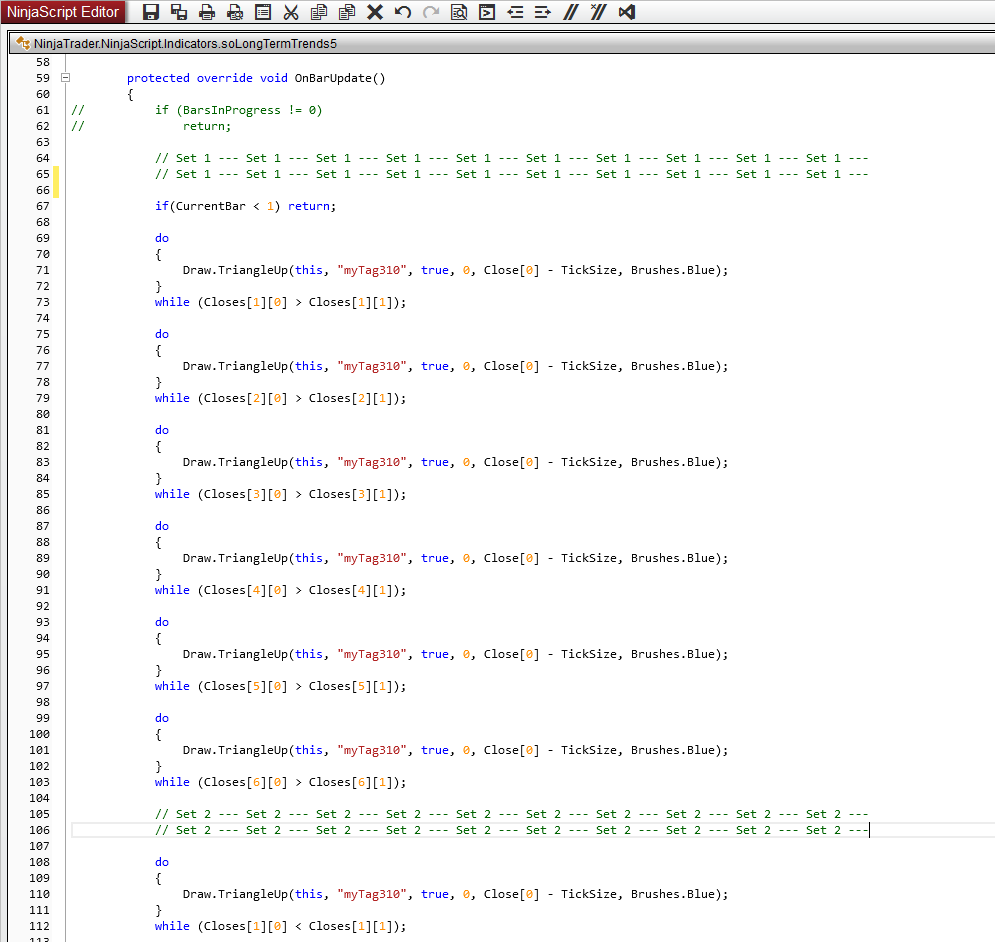Place cursor on 'while (Closes[1][0] < Closes[1][1]);'

pyautogui.click(x=280, y=926)
